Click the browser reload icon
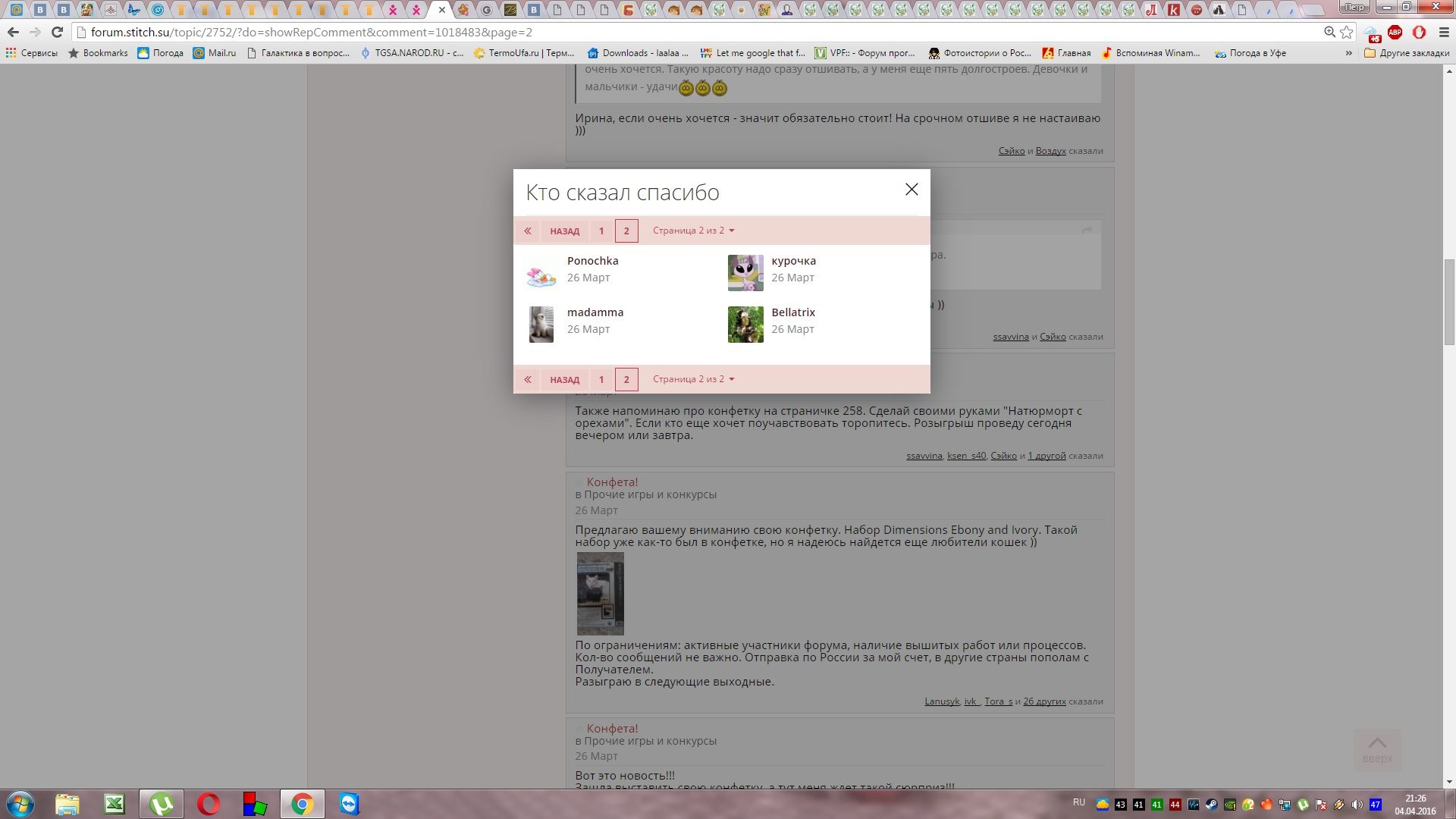The height and width of the screenshot is (819, 1456). (x=57, y=33)
